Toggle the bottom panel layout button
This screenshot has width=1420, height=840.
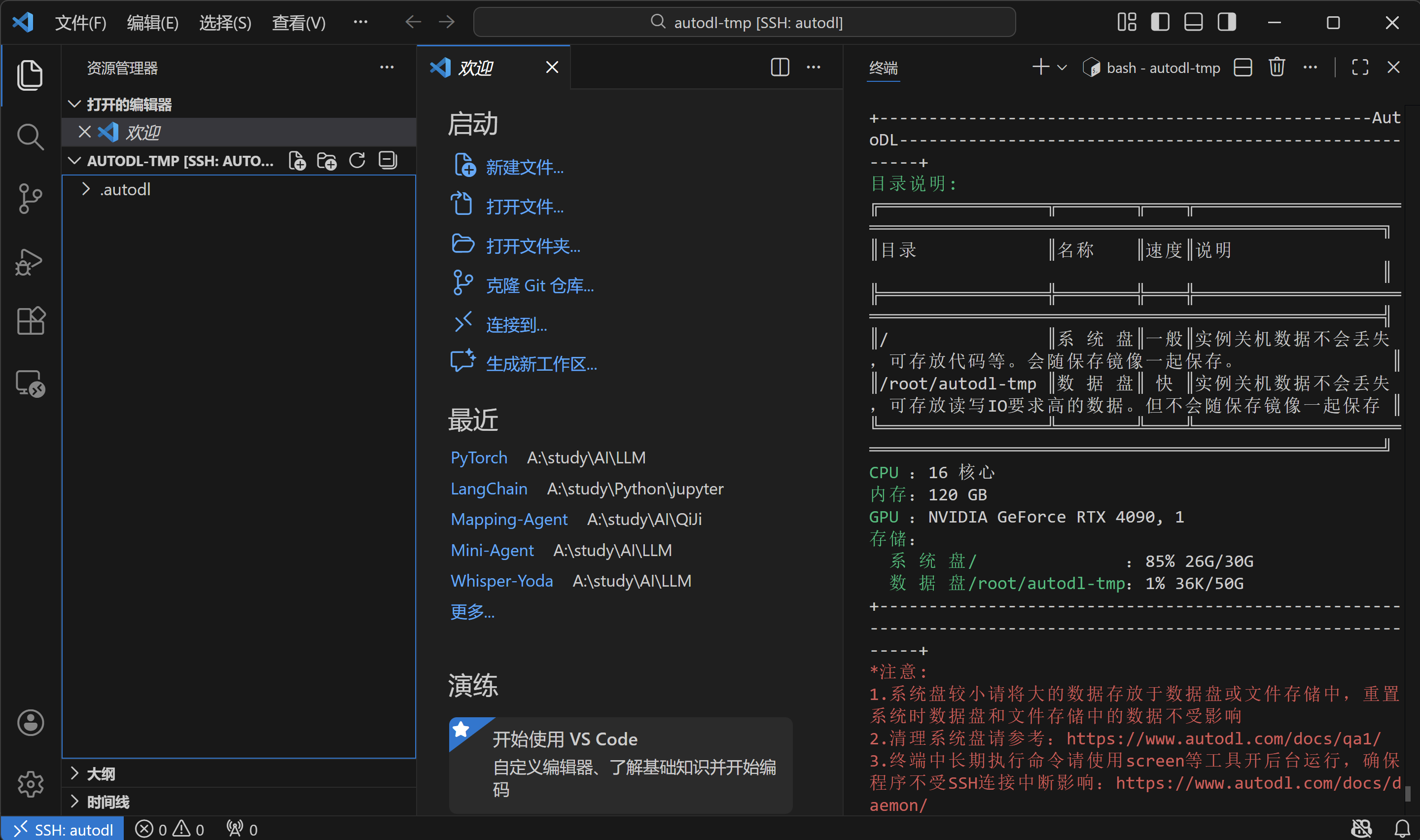pyautogui.click(x=1193, y=22)
